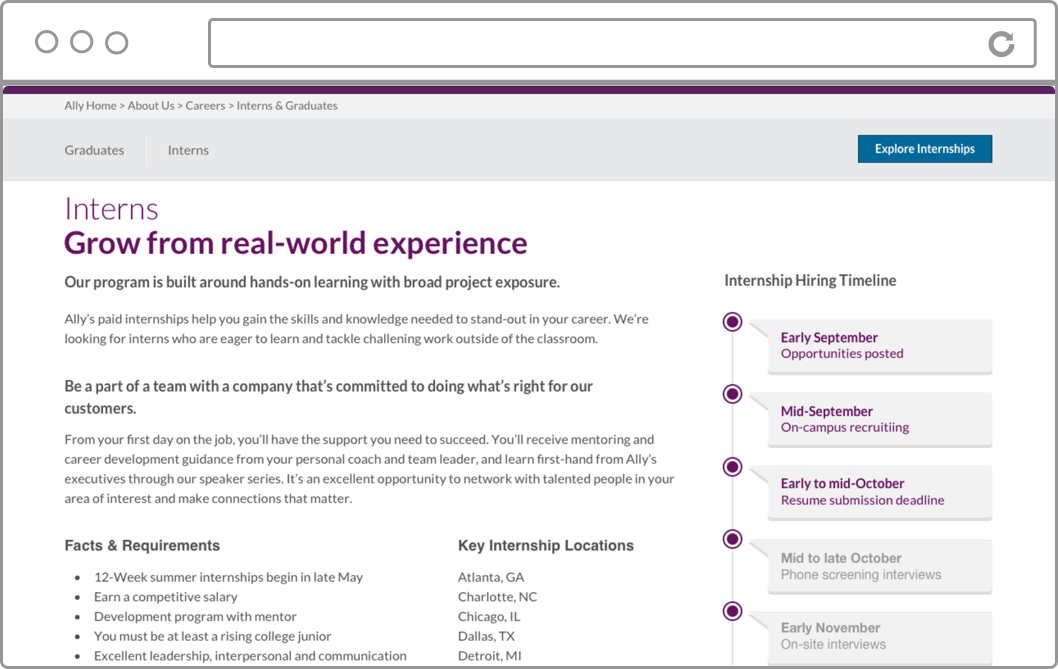Click the second browser window control circle

pos(82,42)
